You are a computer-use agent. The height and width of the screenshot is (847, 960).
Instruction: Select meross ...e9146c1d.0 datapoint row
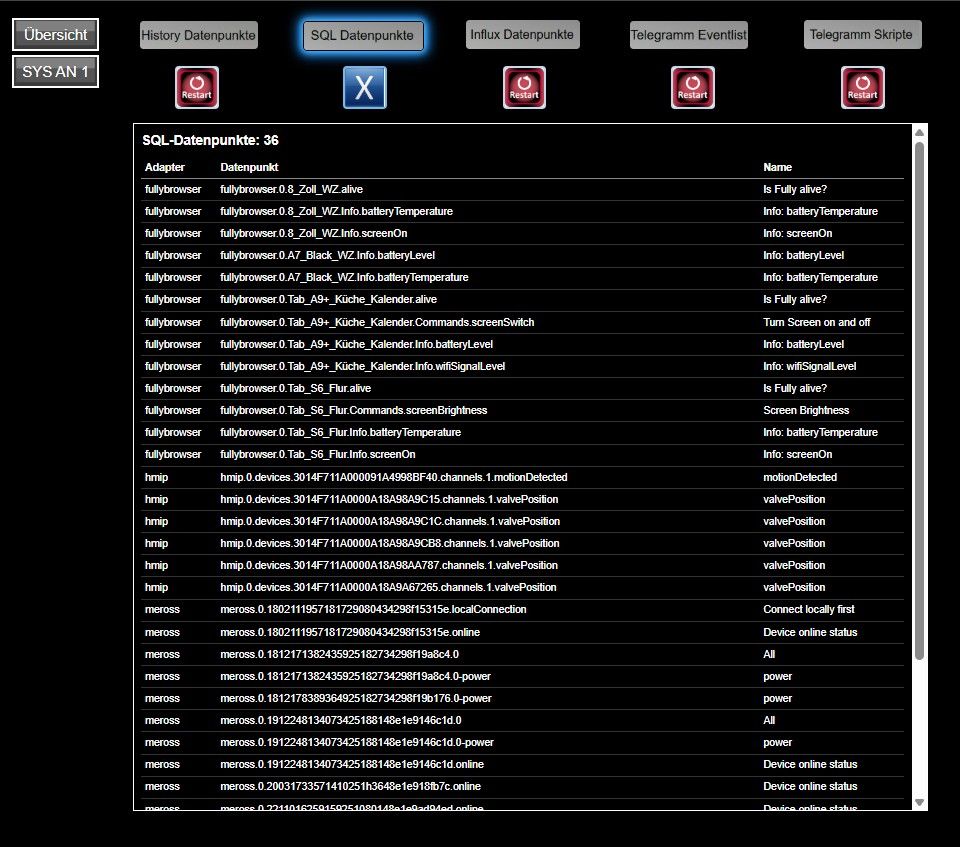[x=522, y=720]
